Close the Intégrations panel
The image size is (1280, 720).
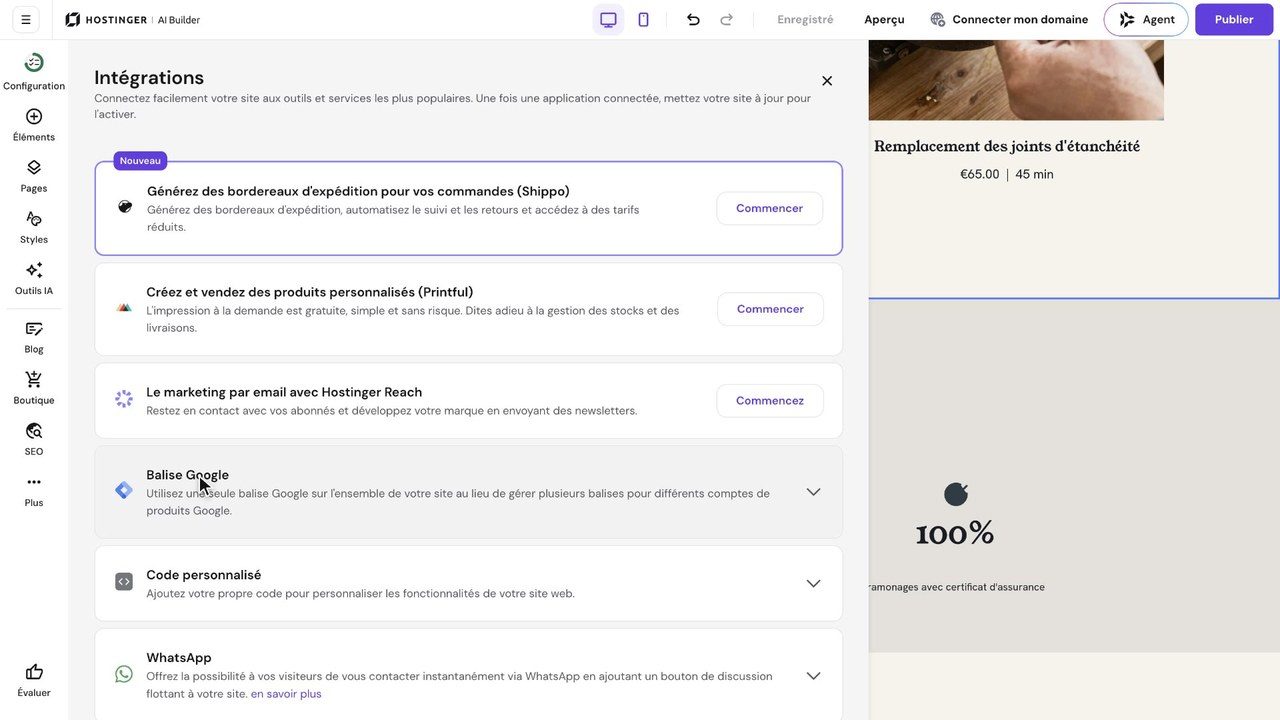[x=827, y=81]
